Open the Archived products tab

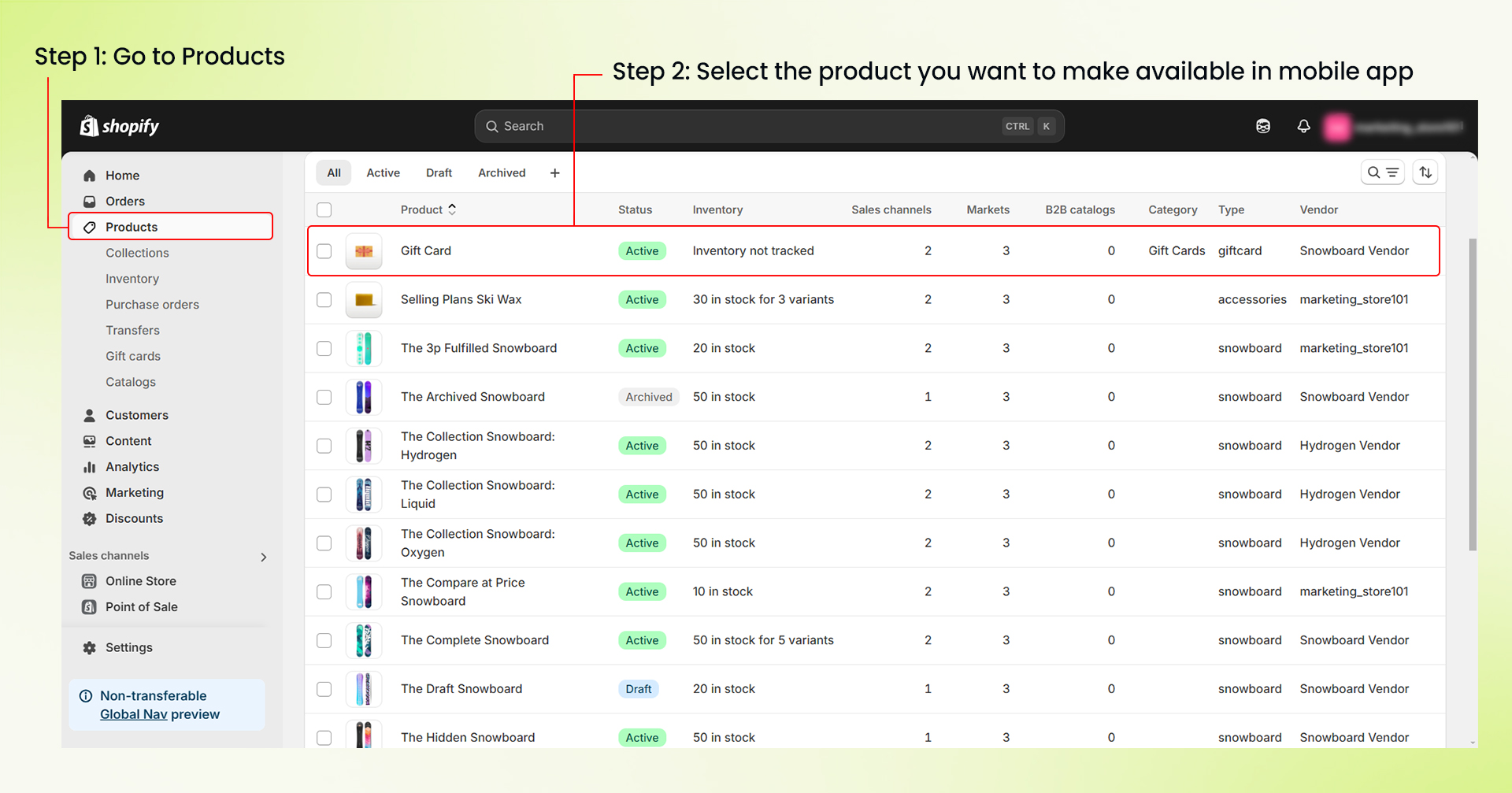(502, 172)
